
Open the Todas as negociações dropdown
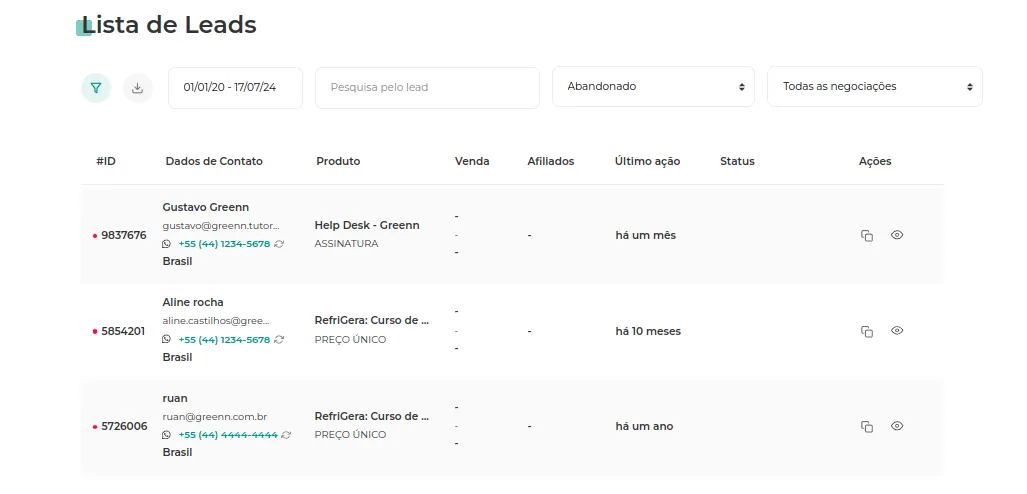[x=874, y=86]
